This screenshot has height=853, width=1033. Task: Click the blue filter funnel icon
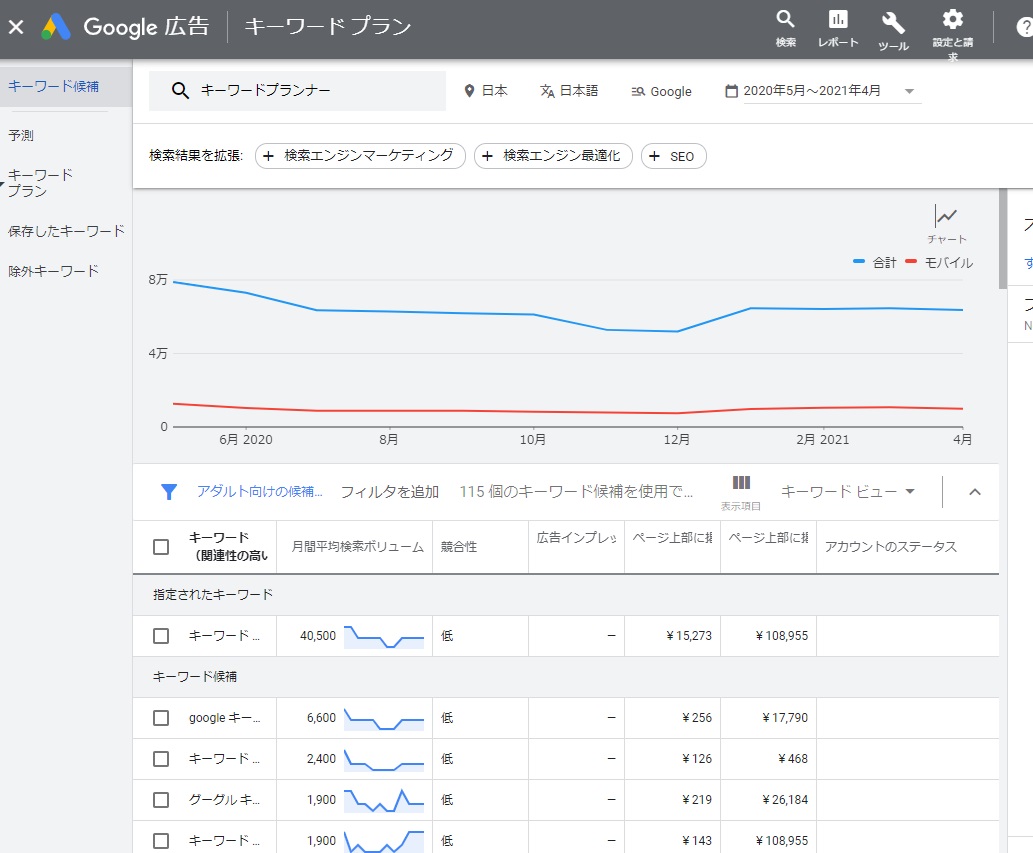(x=169, y=491)
